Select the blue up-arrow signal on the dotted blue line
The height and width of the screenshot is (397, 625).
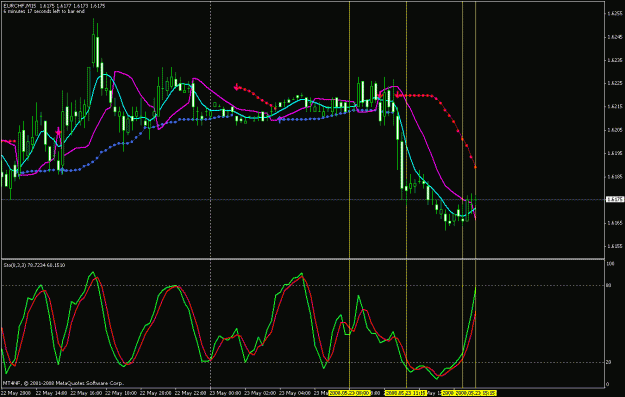click(280, 119)
